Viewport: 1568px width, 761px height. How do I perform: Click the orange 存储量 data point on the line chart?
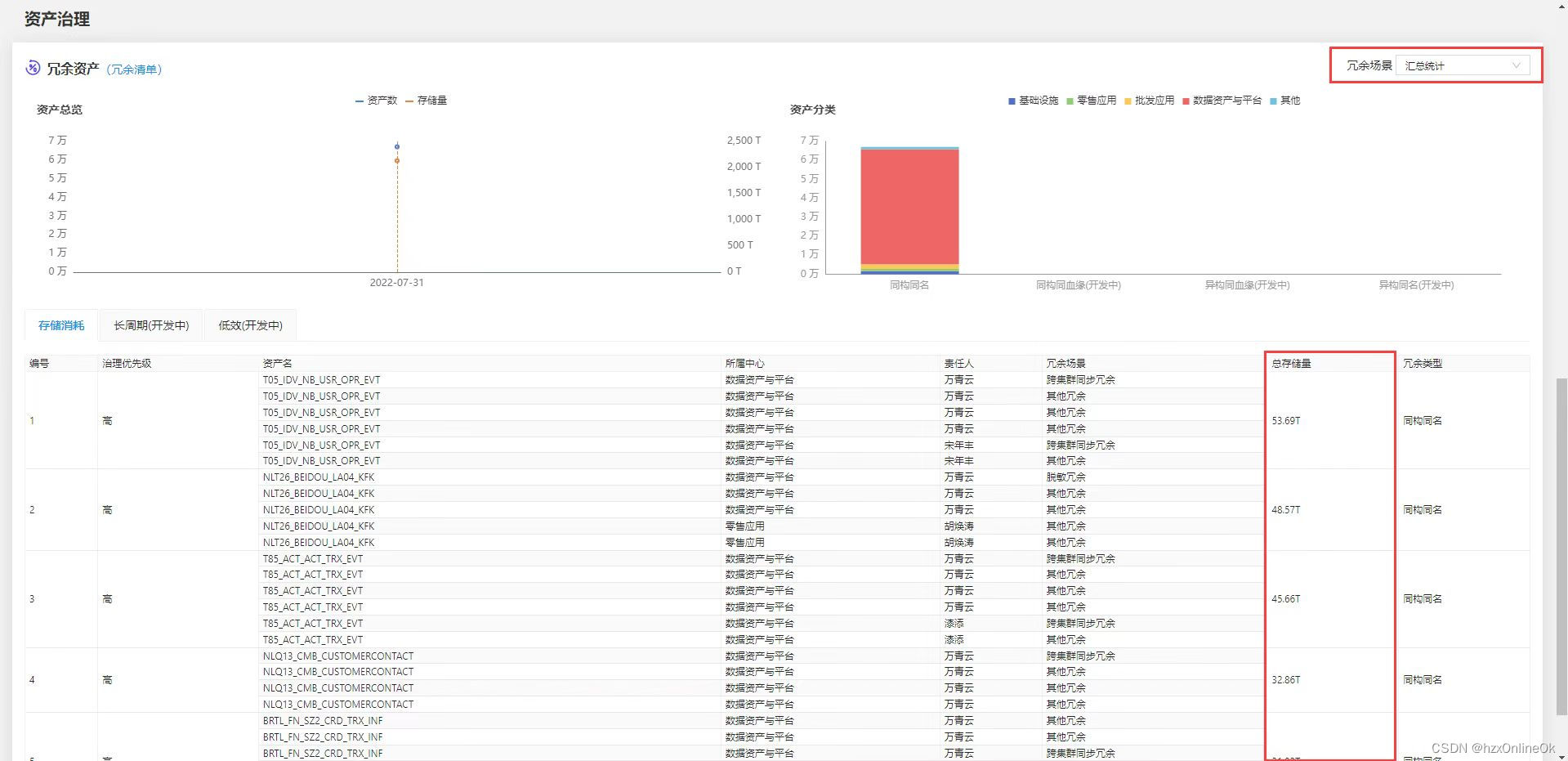[x=397, y=160]
